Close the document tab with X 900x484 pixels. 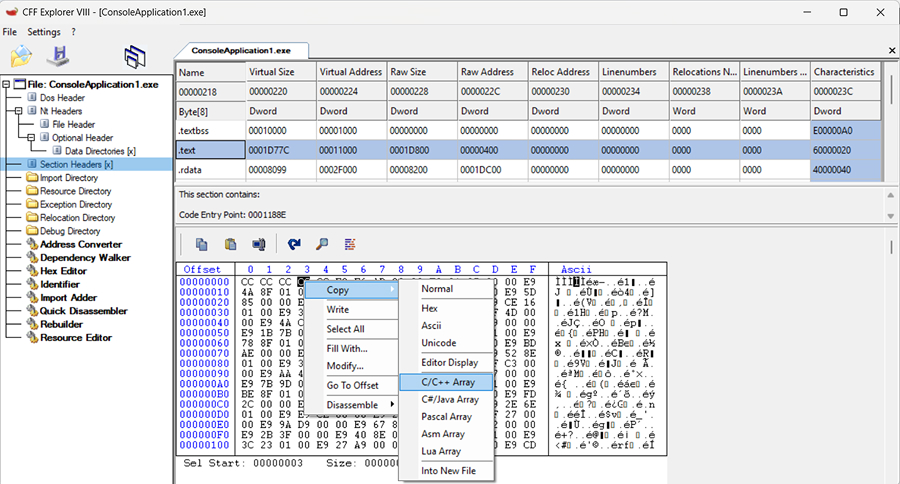coord(892,51)
